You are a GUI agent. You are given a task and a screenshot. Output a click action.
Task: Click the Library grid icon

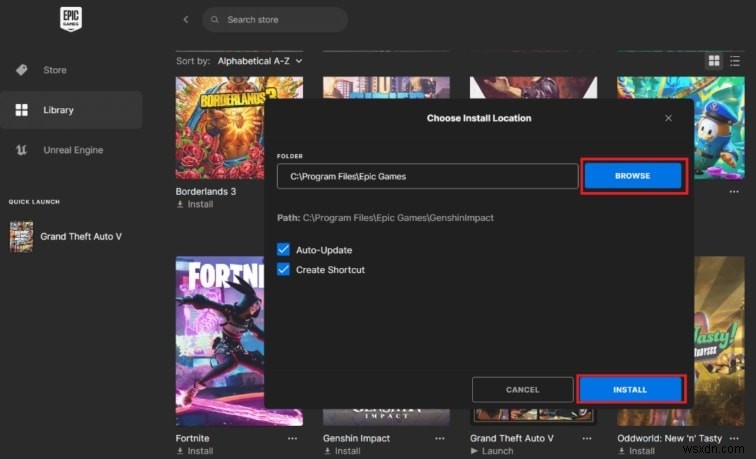[22, 110]
